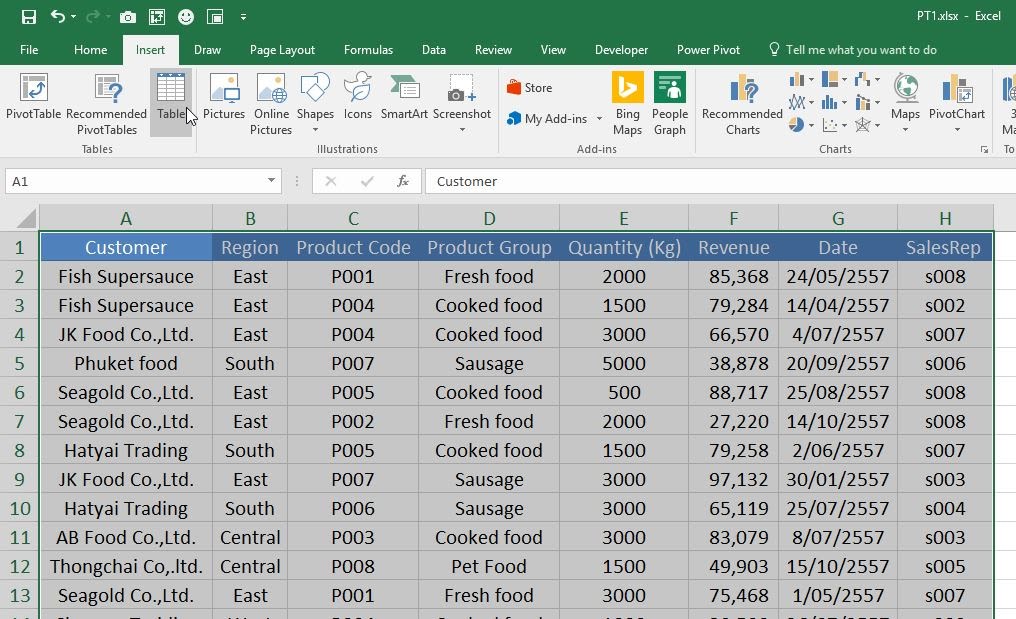This screenshot has height=619, width=1016.
Task: Undo the last action
Action: pos(58,16)
